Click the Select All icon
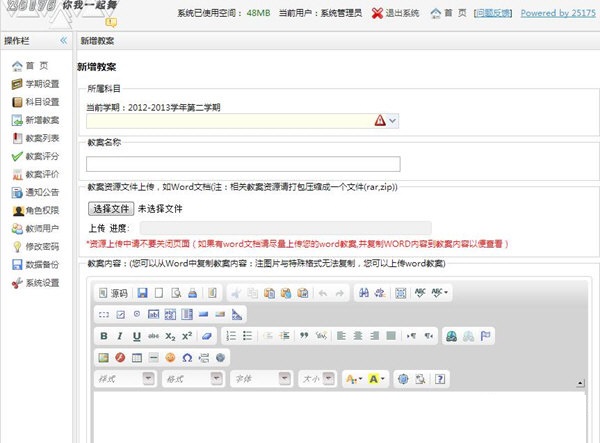Image resolution: width=600 pixels, height=443 pixels. point(400,293)
